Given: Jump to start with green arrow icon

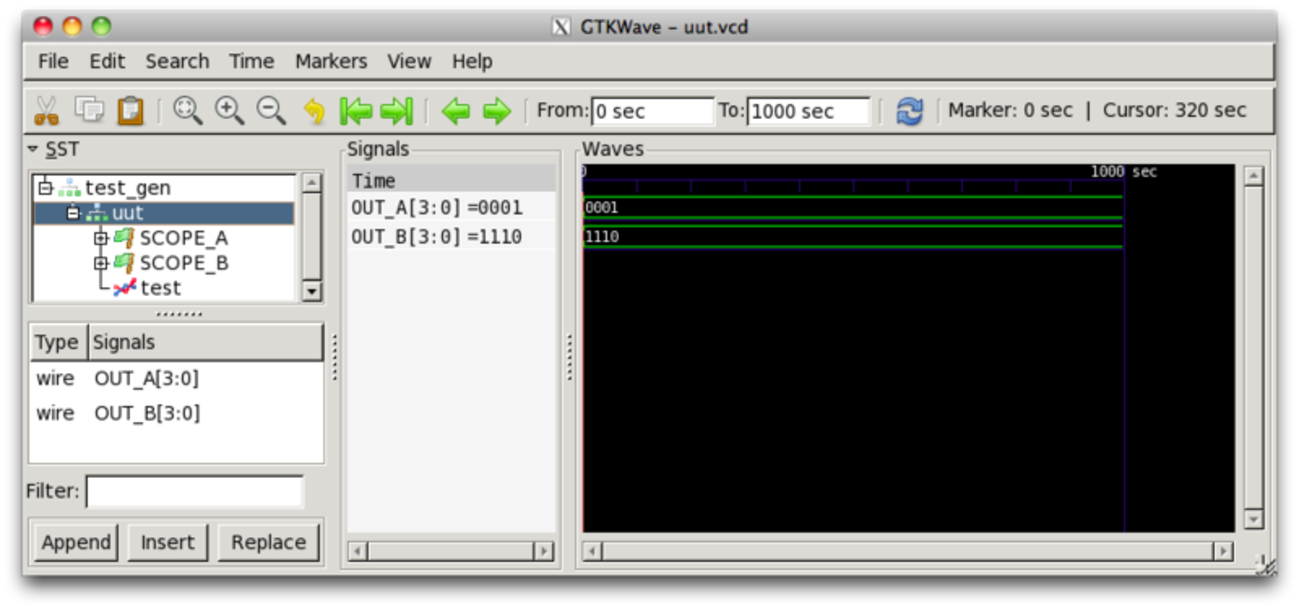Looking at the screenshot, I should 355,111.
